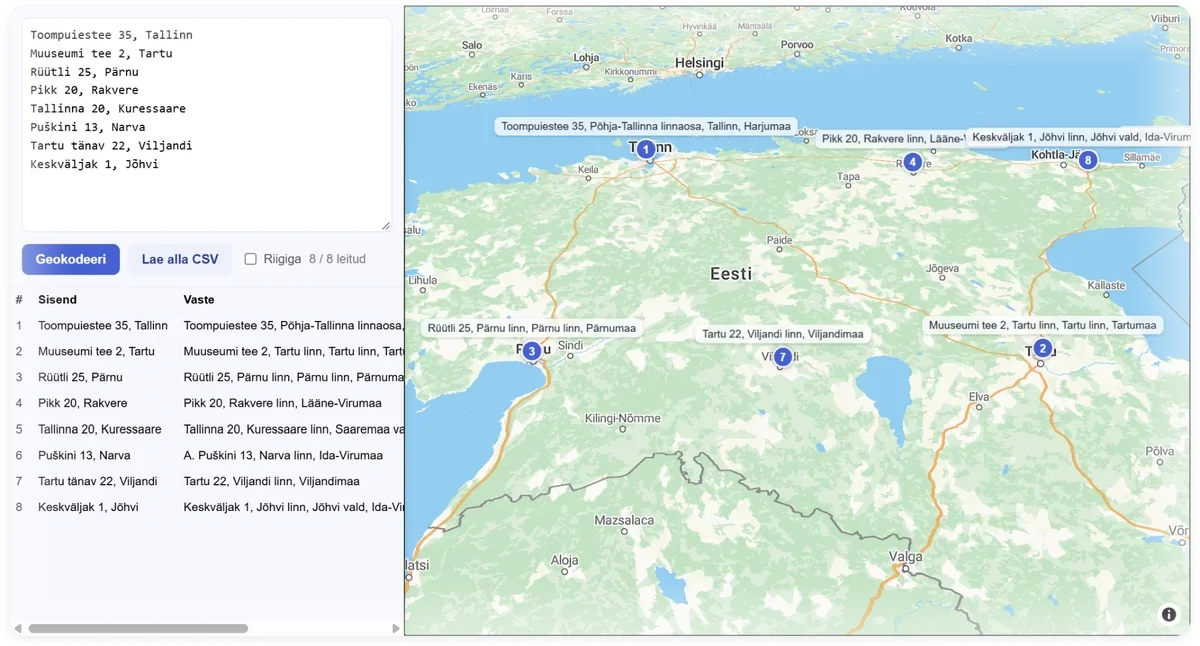
Task: Select table row 'Puškini 13, Narva'
Action: point(207,455)
